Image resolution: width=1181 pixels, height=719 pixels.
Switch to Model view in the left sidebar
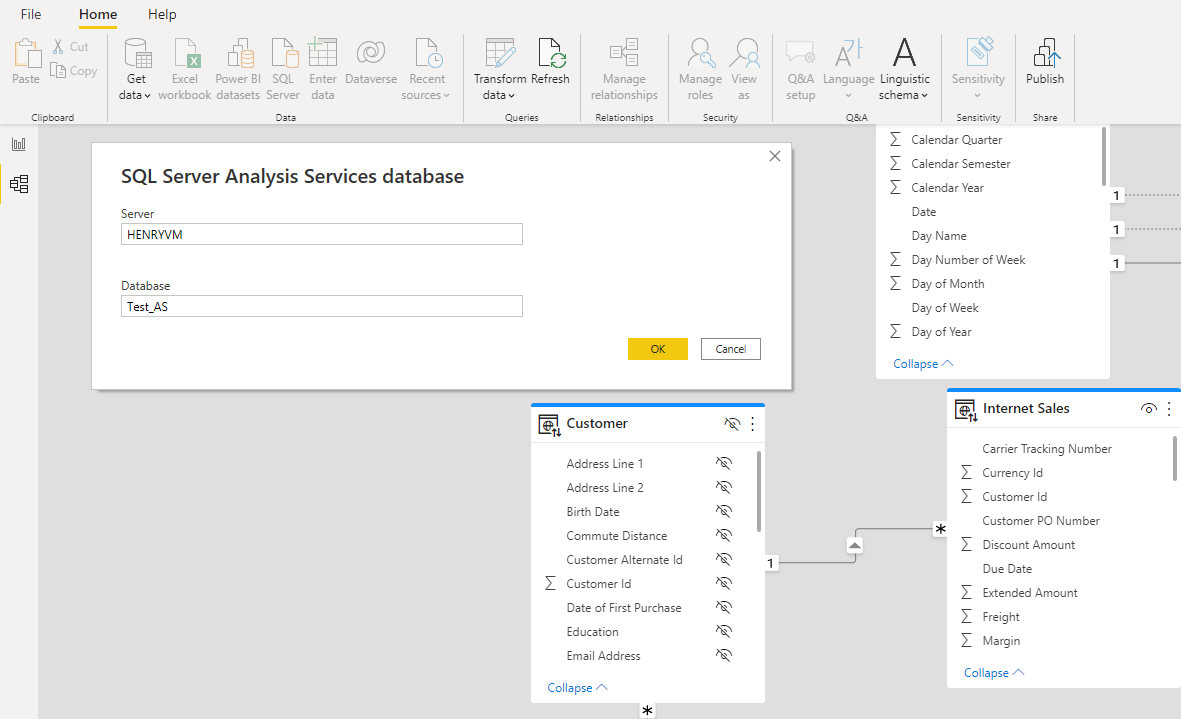click(x=18, y=183)
